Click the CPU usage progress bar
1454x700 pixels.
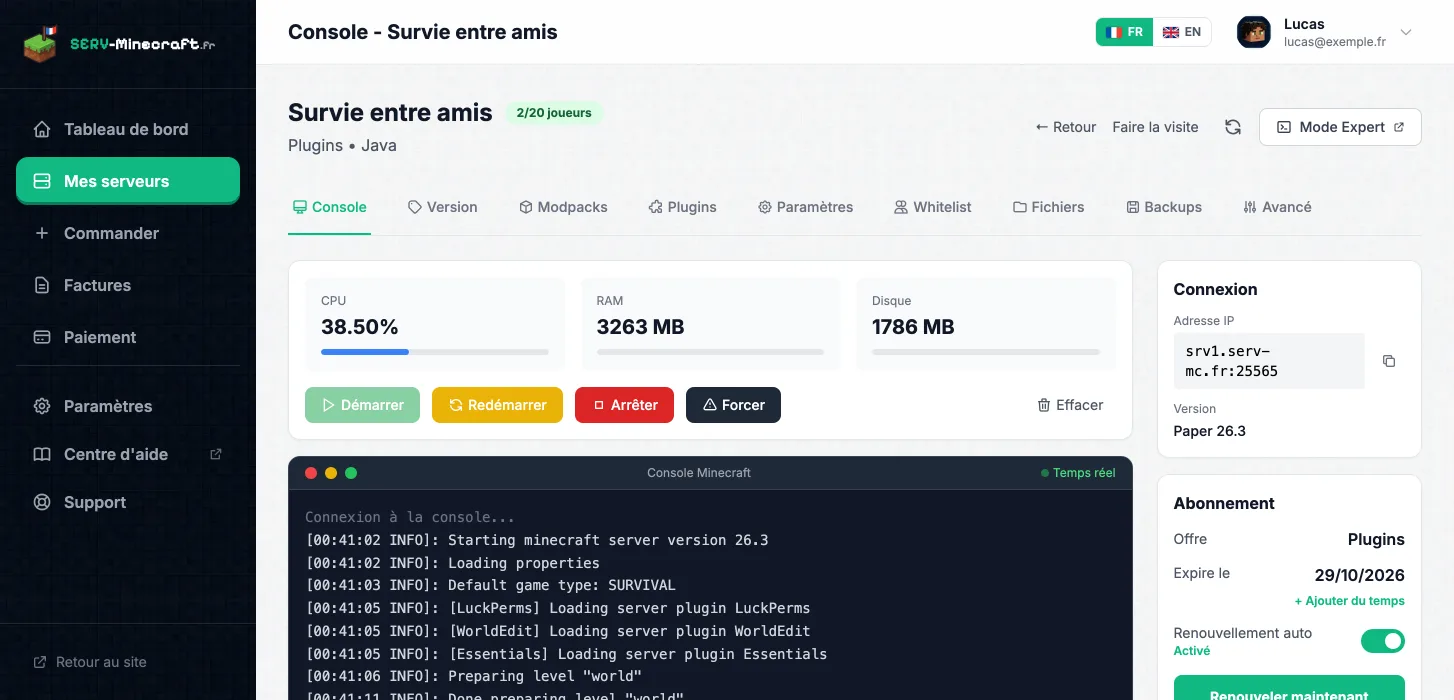pyautogui.click(x=435, y=352)
